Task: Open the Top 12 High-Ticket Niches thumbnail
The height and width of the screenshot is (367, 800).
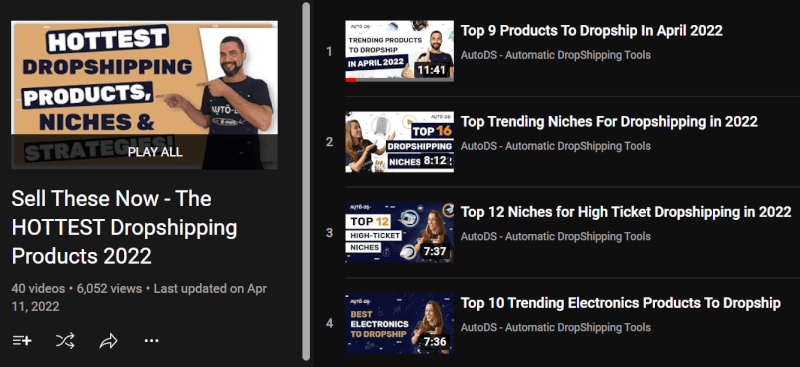Action: click(x=399, y=232)
